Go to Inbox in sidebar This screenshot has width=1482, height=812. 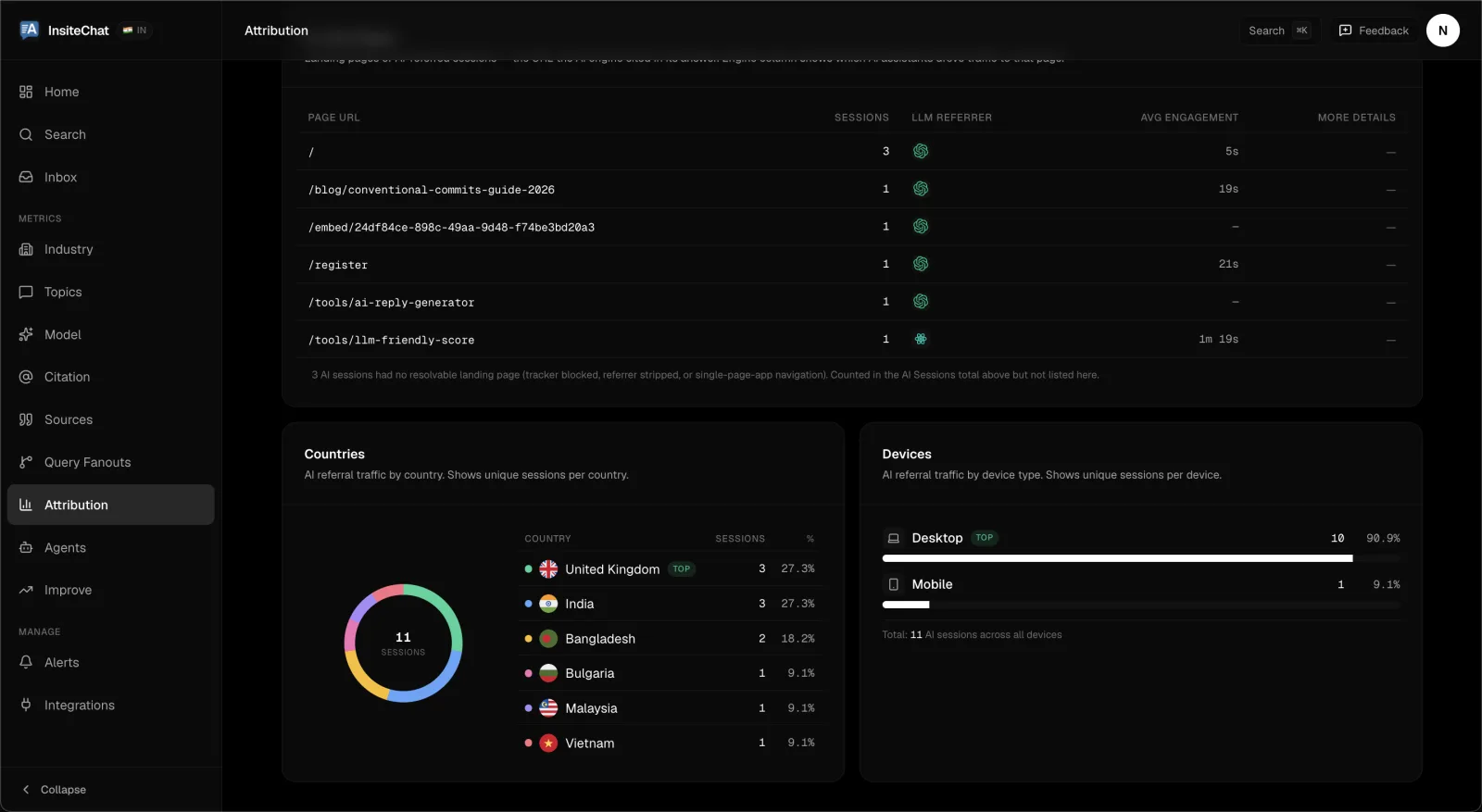click(x=110, y=177)
